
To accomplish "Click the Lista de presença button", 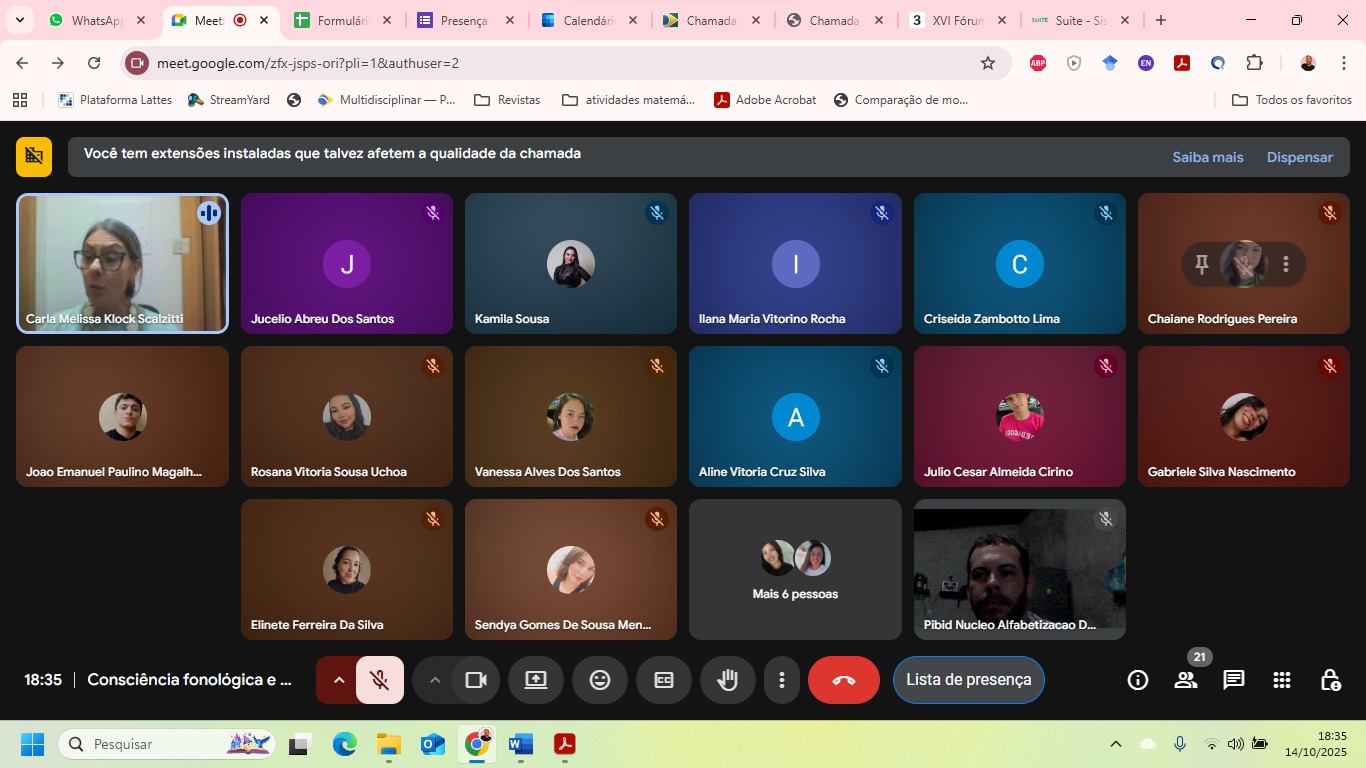I will [968, 680].
